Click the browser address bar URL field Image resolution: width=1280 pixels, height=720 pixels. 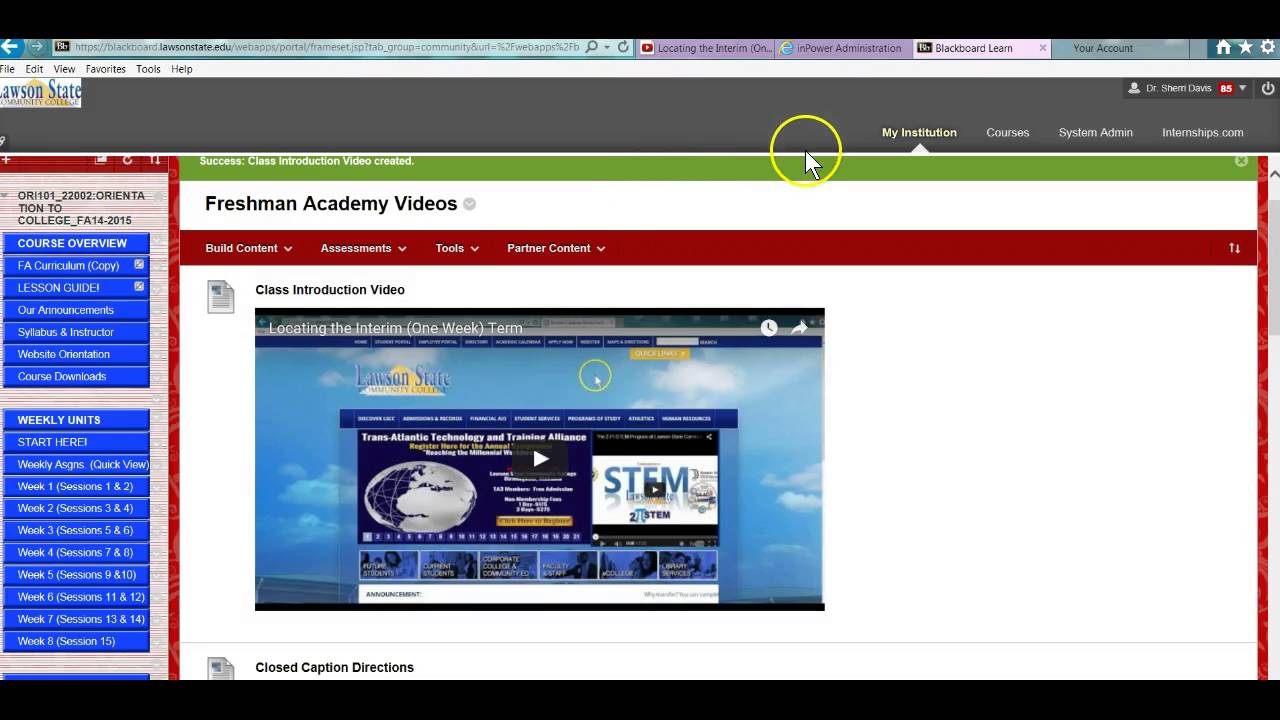coord(326,47)
